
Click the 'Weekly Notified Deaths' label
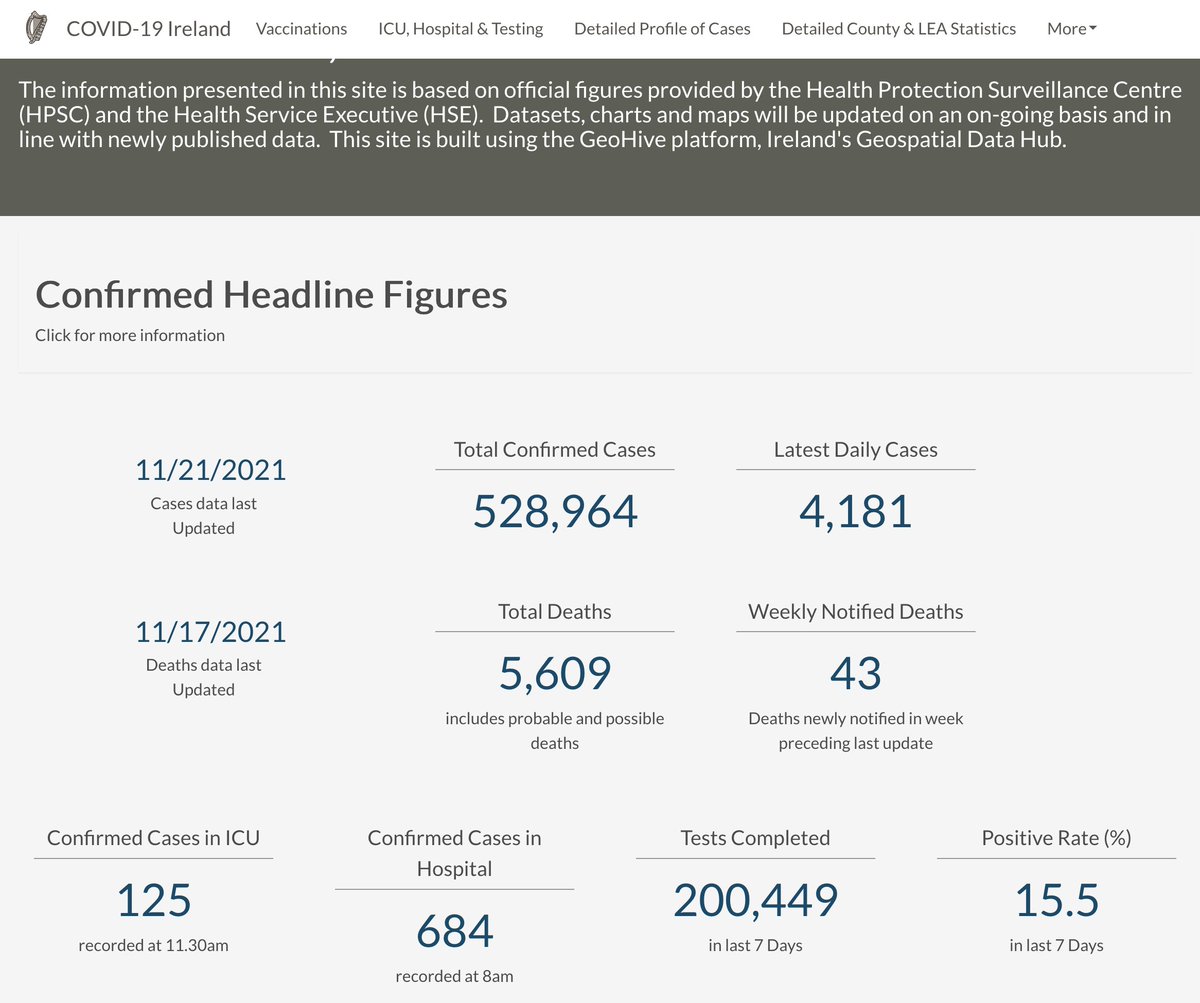click(x=856, y=611)
